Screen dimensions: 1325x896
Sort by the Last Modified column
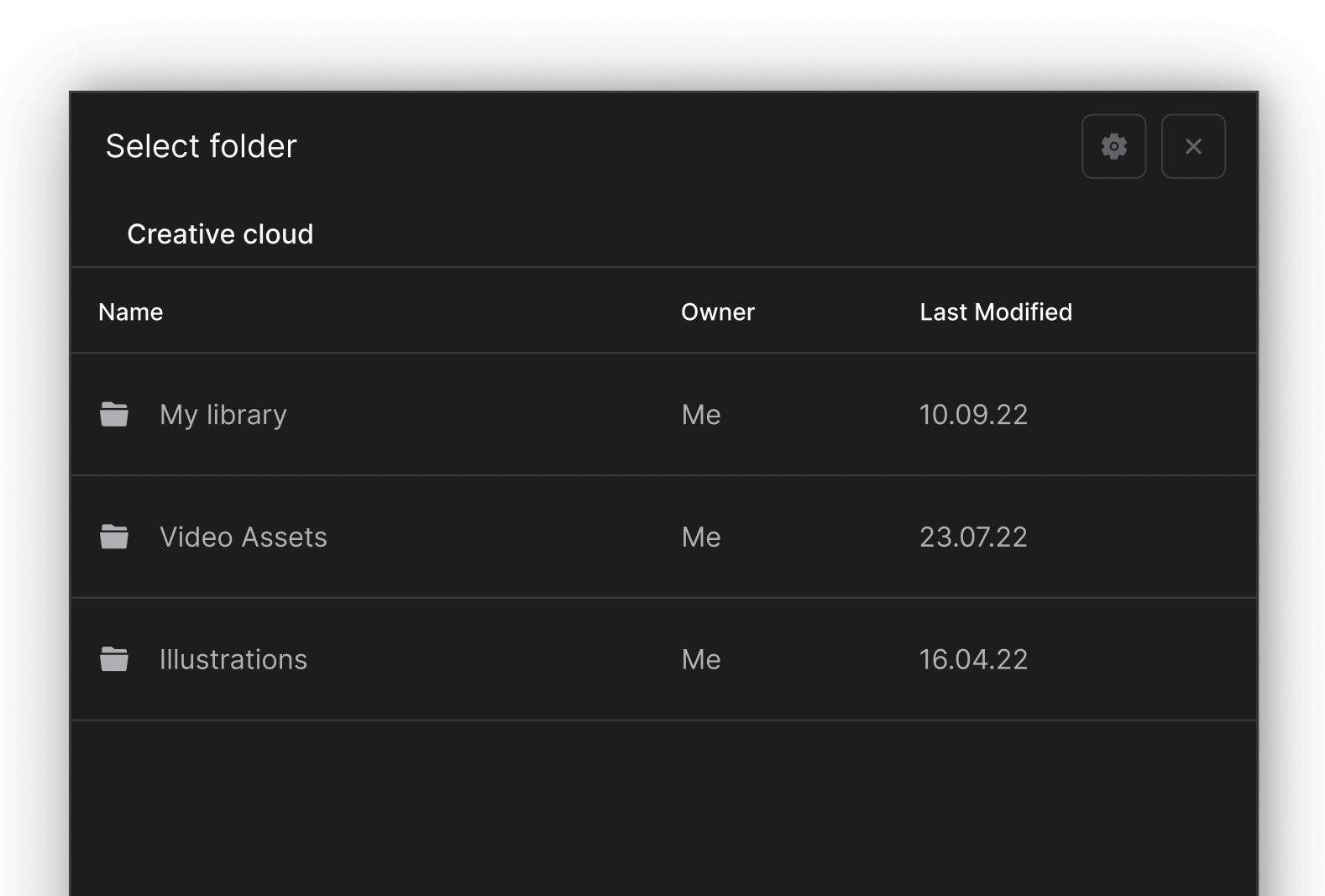point(996,312)
